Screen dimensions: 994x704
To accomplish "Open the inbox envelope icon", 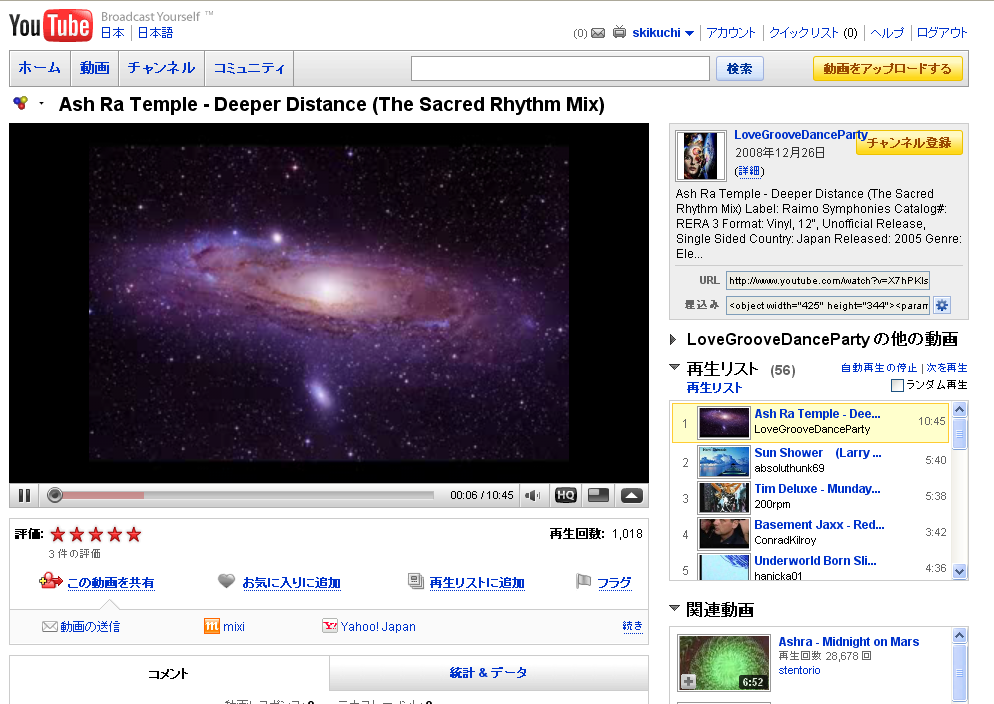I will (598, 33).
